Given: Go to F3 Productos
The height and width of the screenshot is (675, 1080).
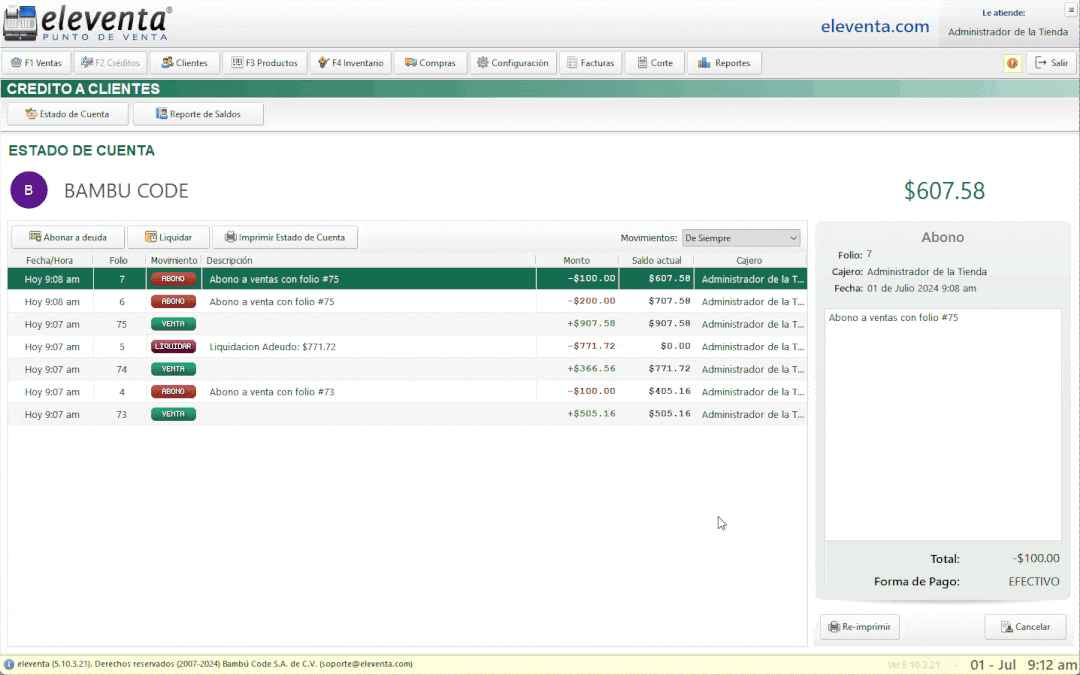Looking at the screenshot, I should tap(265, 63).
